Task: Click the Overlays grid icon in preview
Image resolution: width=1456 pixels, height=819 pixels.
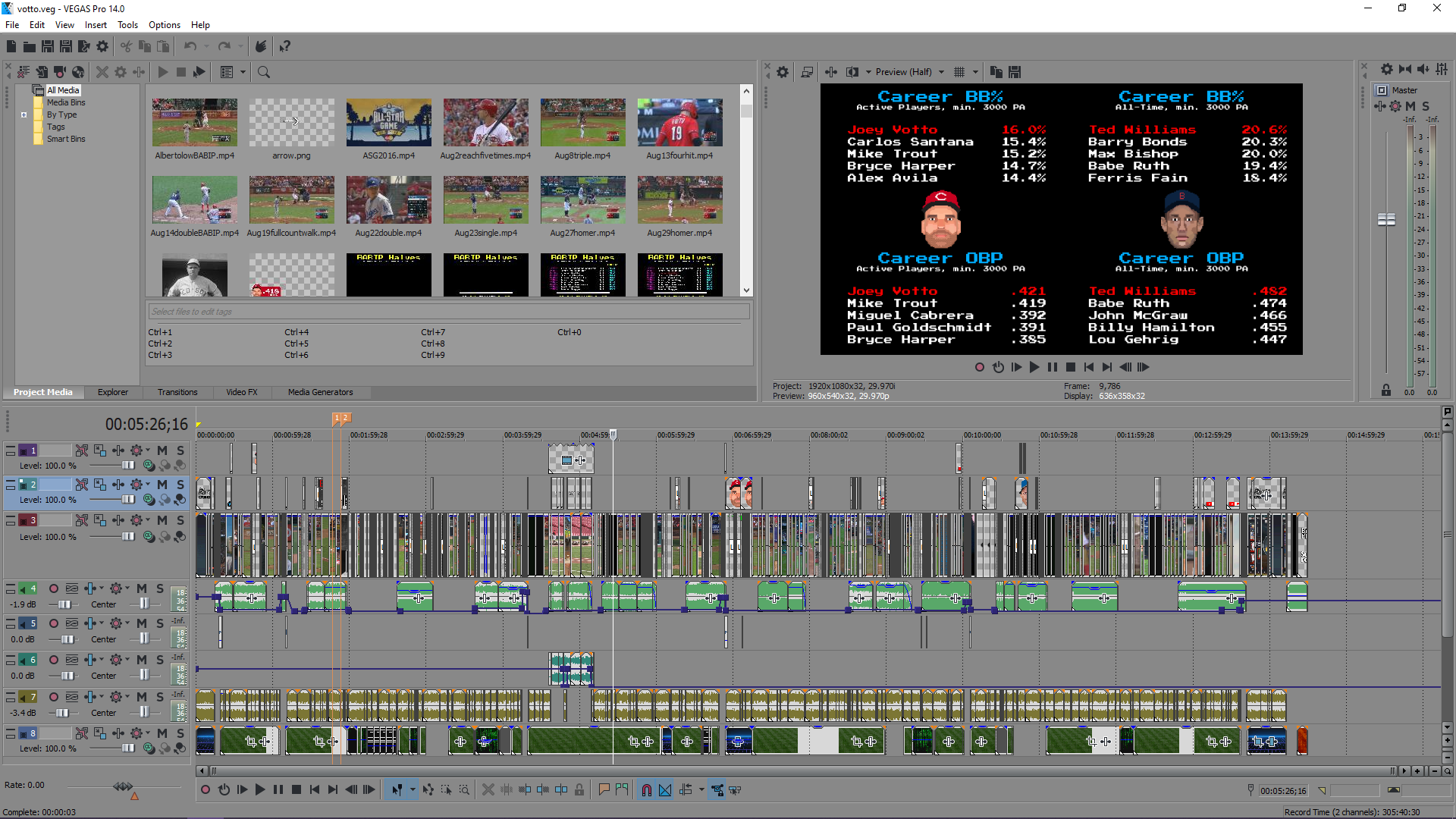Action: tap(959, 72)
